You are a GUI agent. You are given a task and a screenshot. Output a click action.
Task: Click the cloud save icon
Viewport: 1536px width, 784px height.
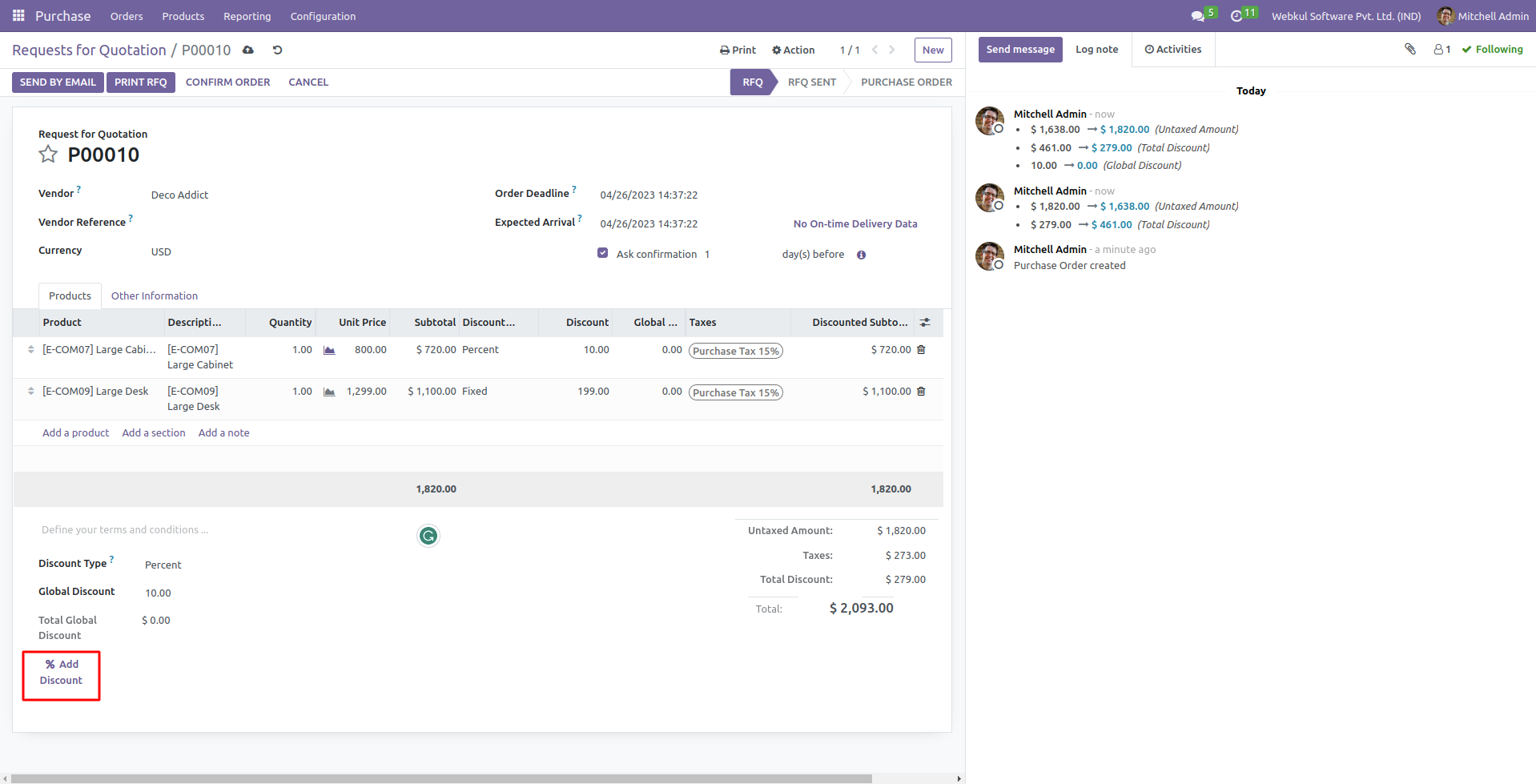[248, 50]
